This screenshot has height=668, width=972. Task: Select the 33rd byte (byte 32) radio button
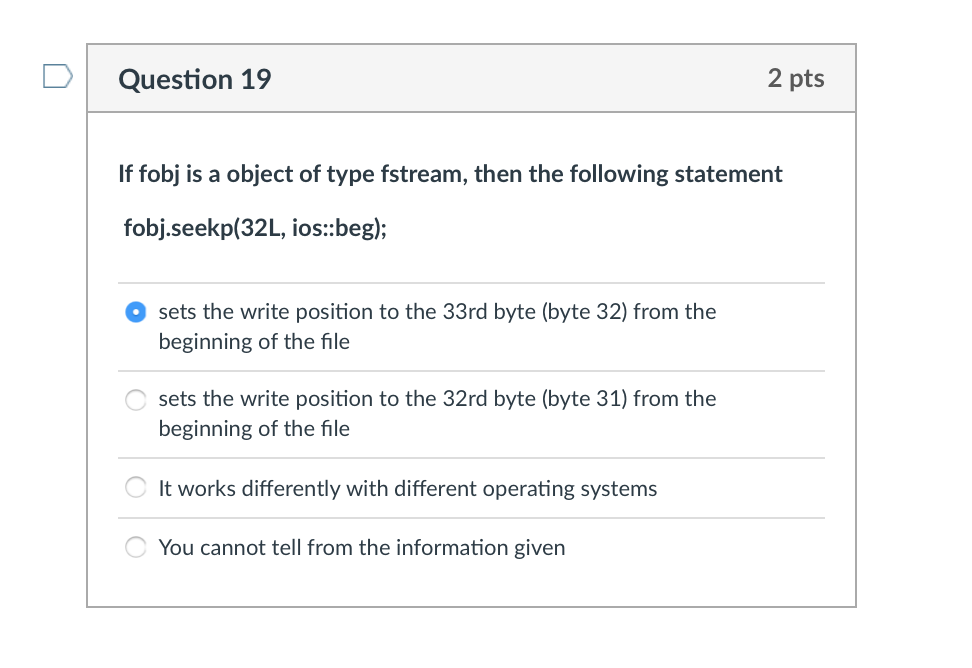[x=135, y=312]
